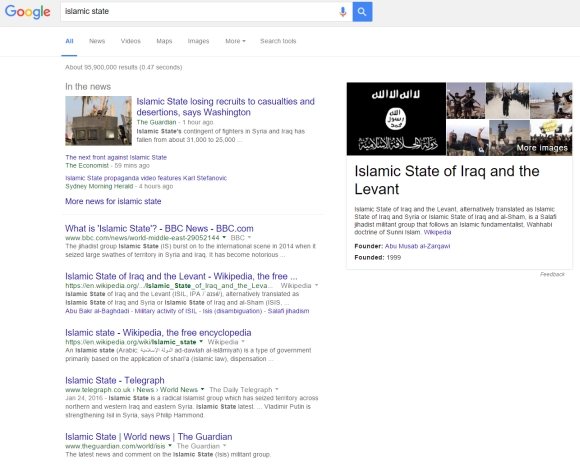The width and height of the screenshot is (580, 466).
Task: Click the Feedback link under knowledge panel
Action: [552, 274]
